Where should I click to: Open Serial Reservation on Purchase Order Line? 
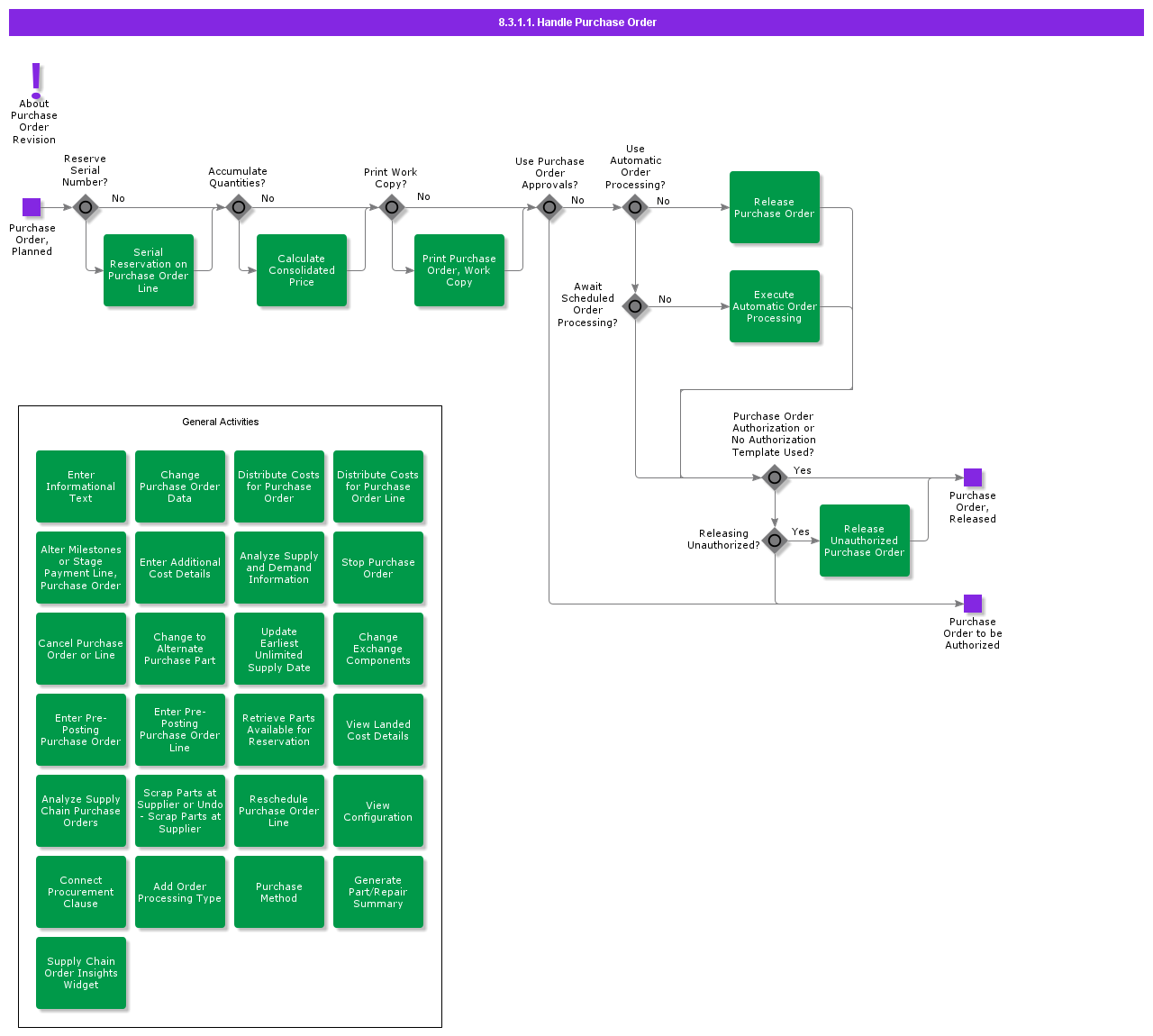pos(149,270)
